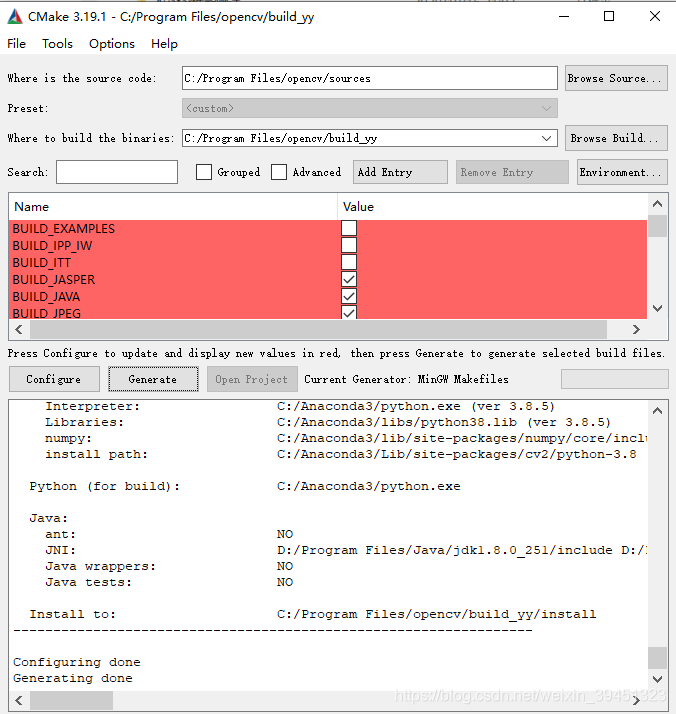Click cache list scroll up arrow
The height and width of the screenshot is (714, 676).
click(657, 204)
